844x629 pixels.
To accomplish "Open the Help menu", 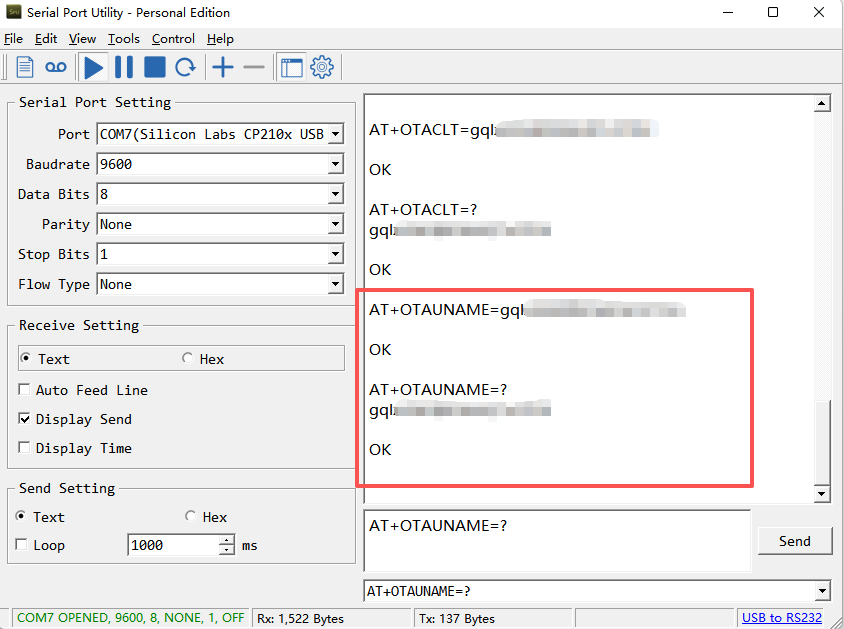I will [x=220, y=39].
